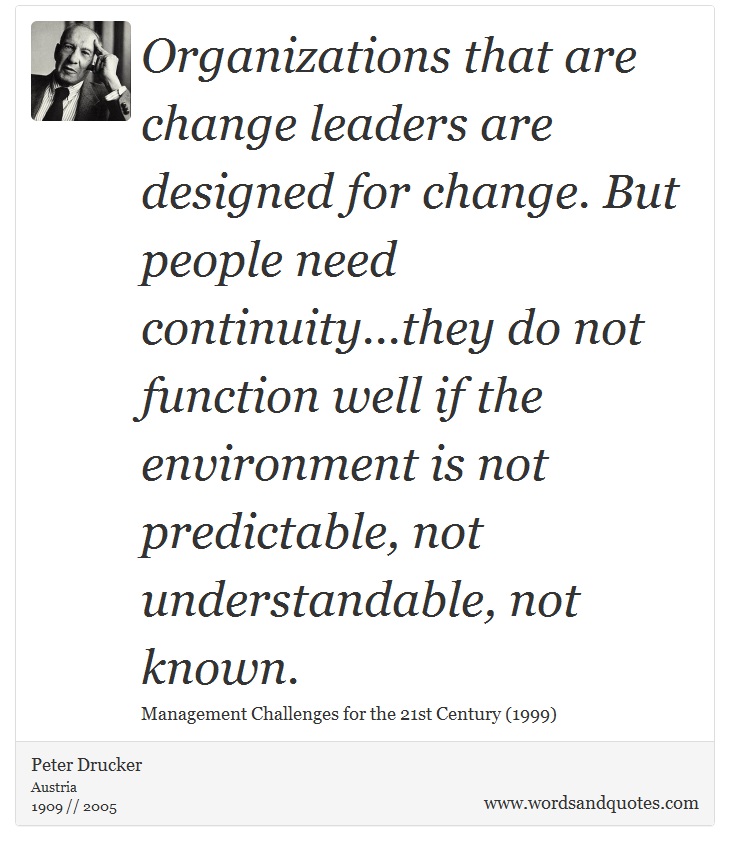
Task: Click the word "function" in the quote
Action: 226,397
